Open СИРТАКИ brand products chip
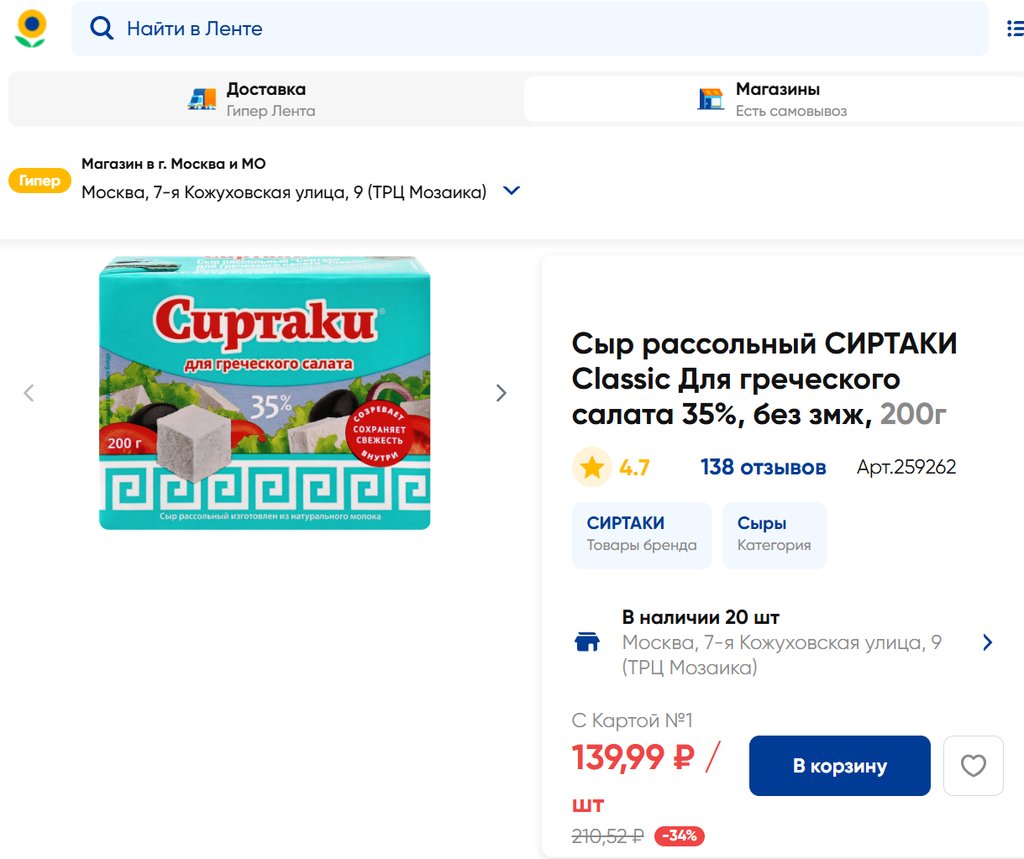The image size is (1024, 859). 641,534
